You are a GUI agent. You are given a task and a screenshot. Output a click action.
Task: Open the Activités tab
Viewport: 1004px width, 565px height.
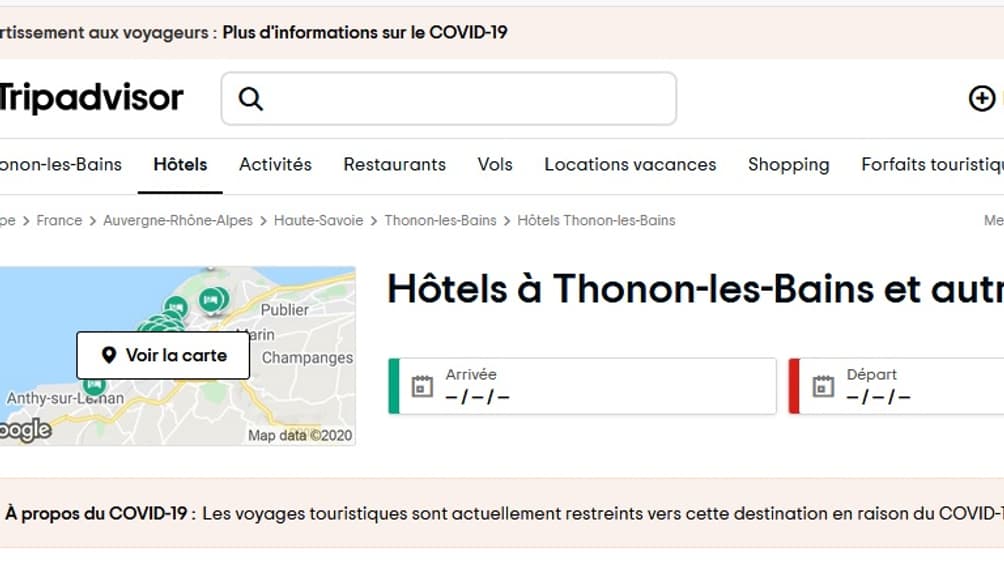coord(275,165)
